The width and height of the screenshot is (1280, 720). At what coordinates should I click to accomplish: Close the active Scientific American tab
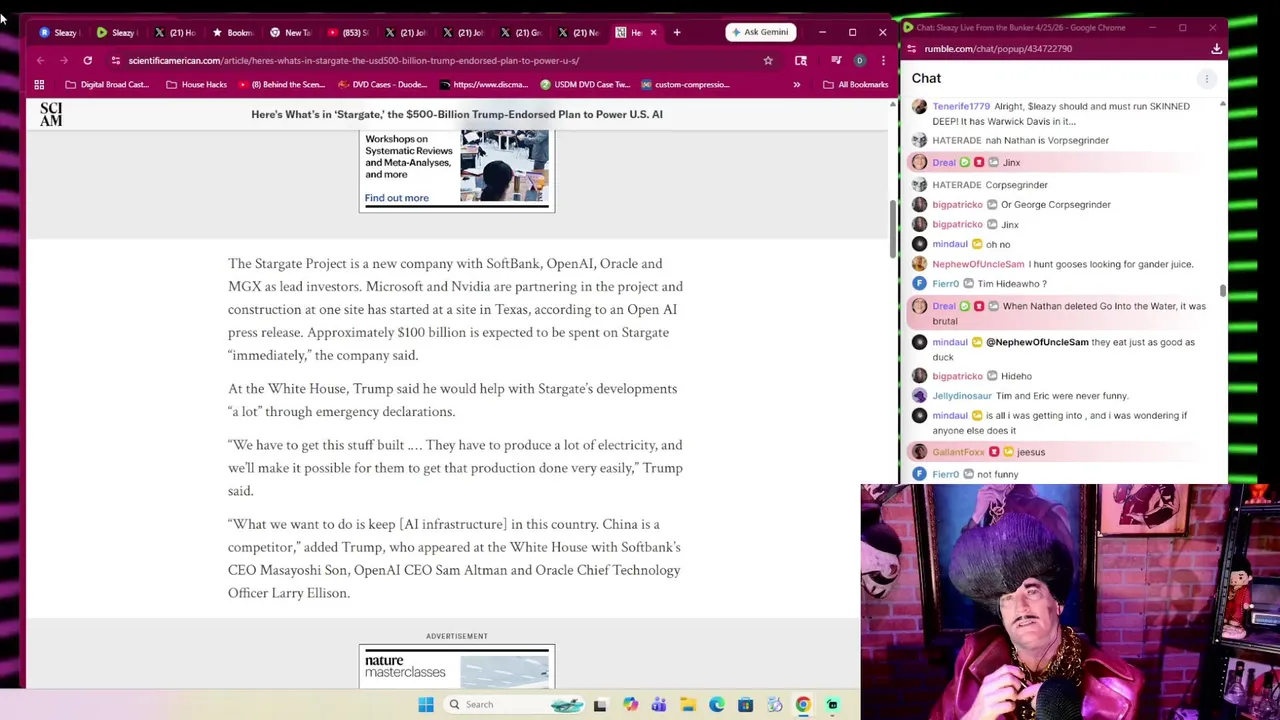(653, 32)
